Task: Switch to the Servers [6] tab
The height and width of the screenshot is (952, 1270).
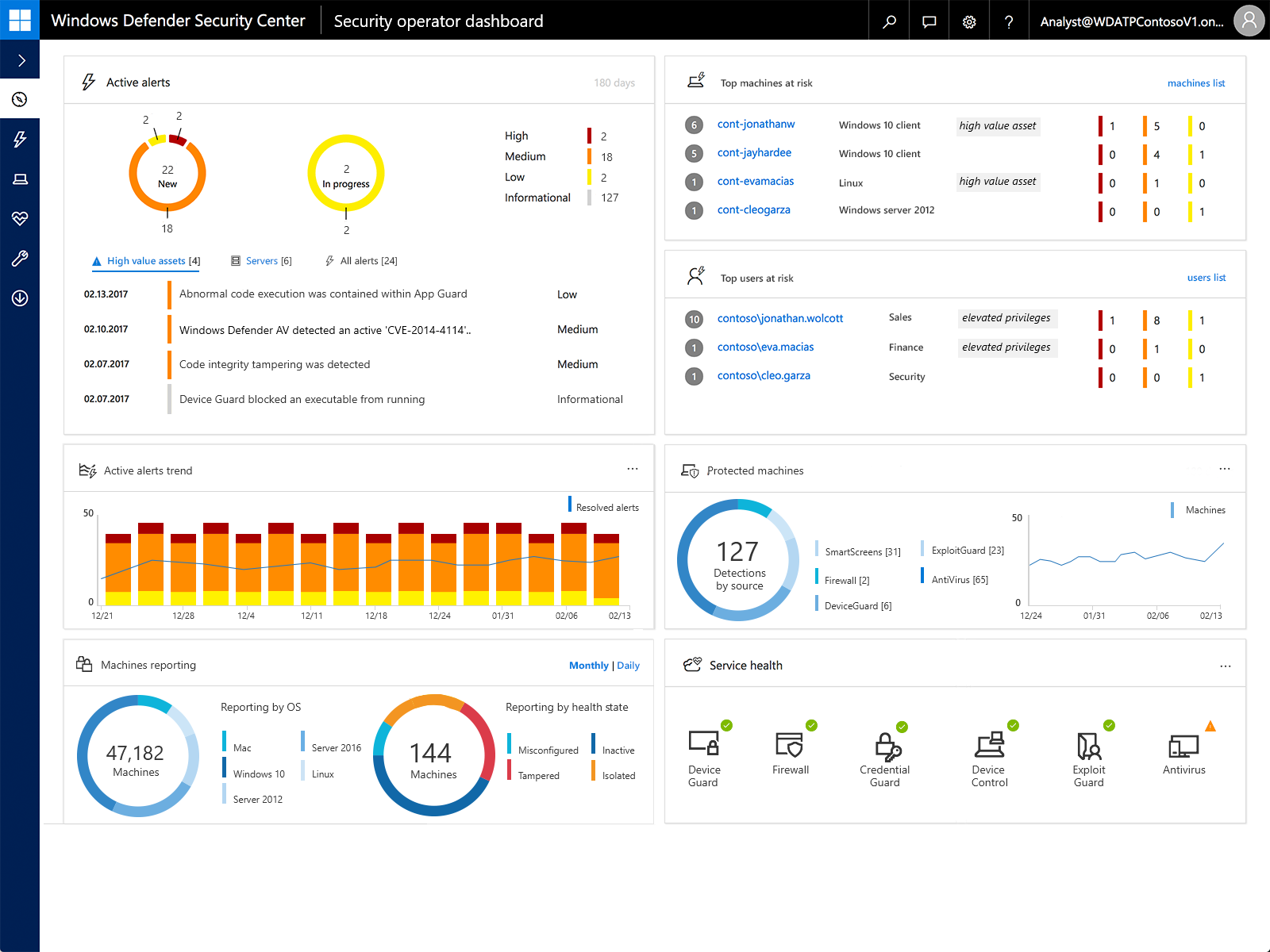Action: 262,260
